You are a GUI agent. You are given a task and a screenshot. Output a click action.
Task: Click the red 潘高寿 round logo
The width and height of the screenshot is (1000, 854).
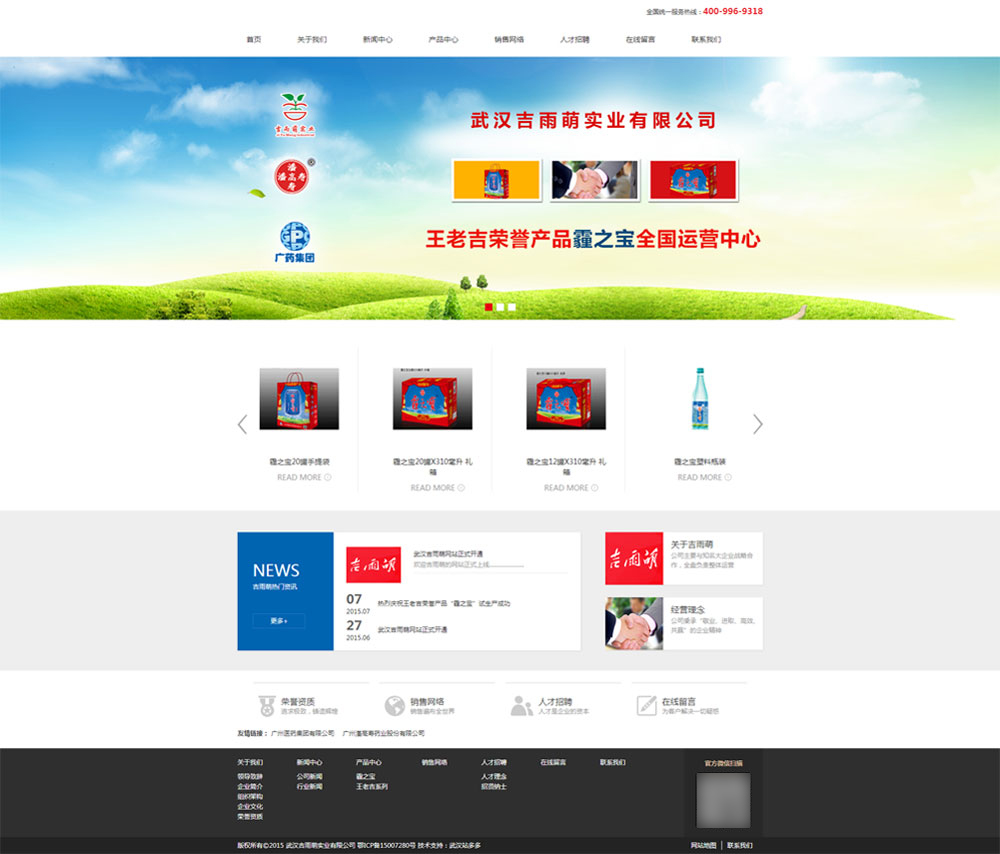[292, 176]
